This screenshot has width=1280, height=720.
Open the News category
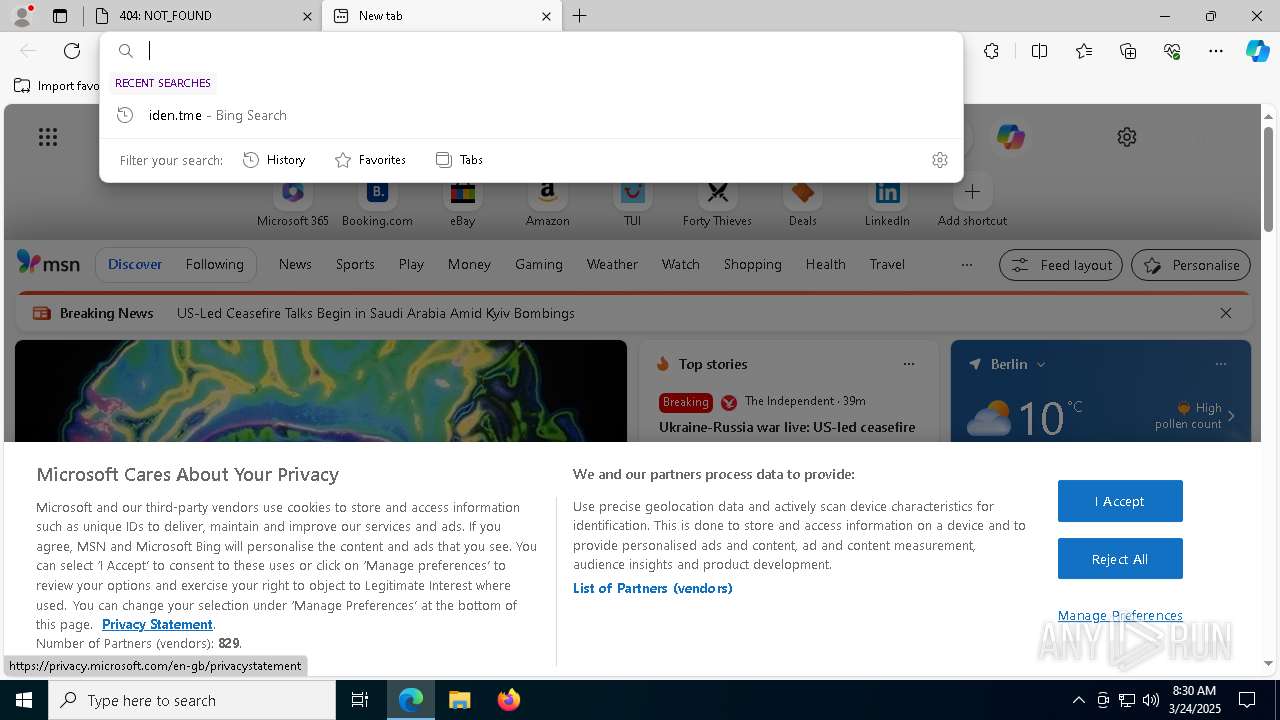pos(295,265)
